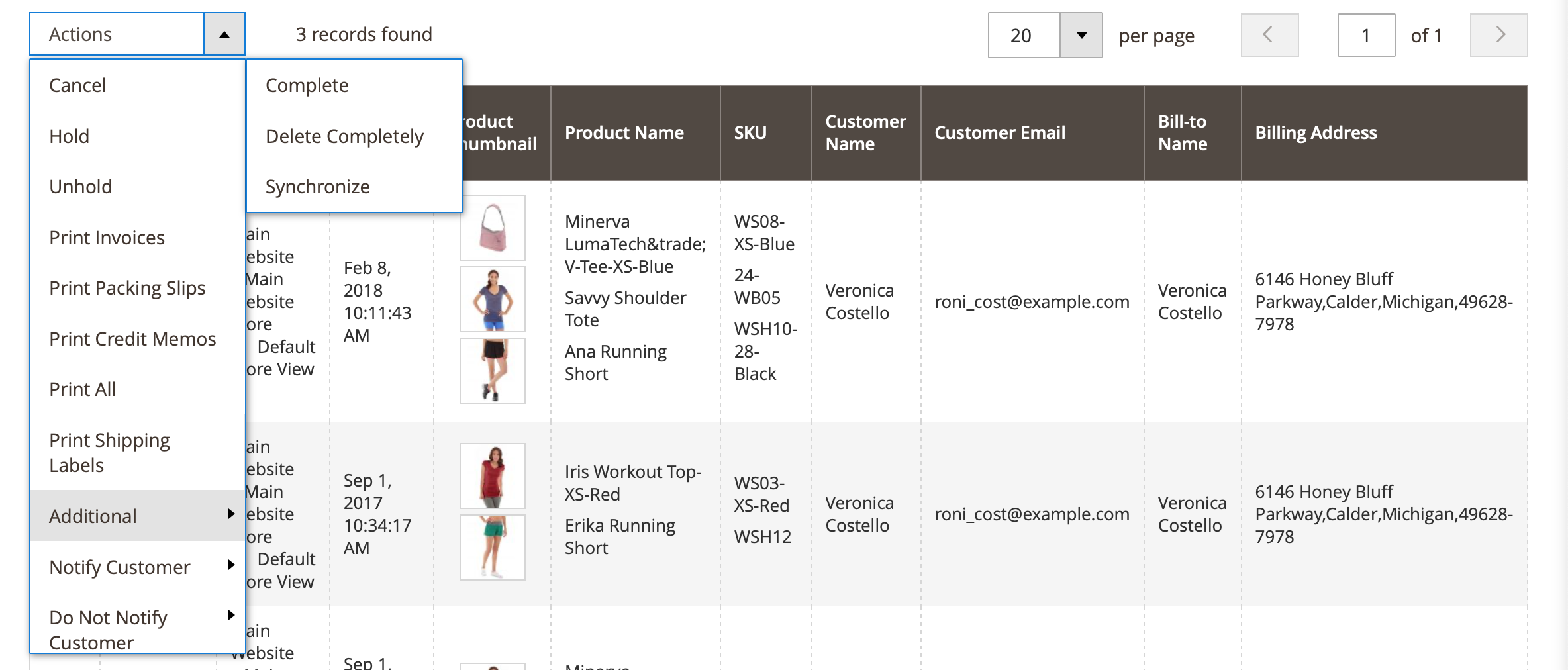Sort by Customer Name column header
The width and height of the screenshot is (1568, 670).
866,133
